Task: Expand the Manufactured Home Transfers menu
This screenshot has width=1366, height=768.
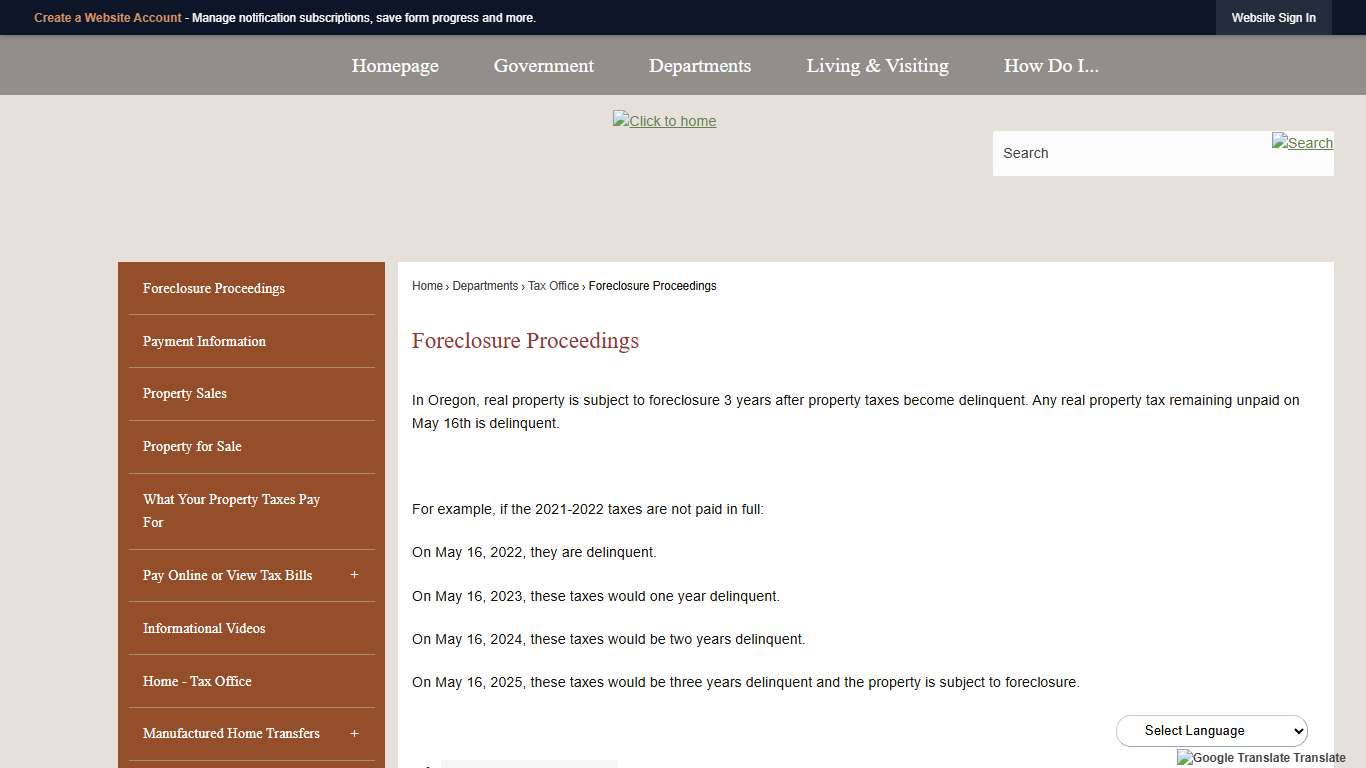Action: click(354, 733)
